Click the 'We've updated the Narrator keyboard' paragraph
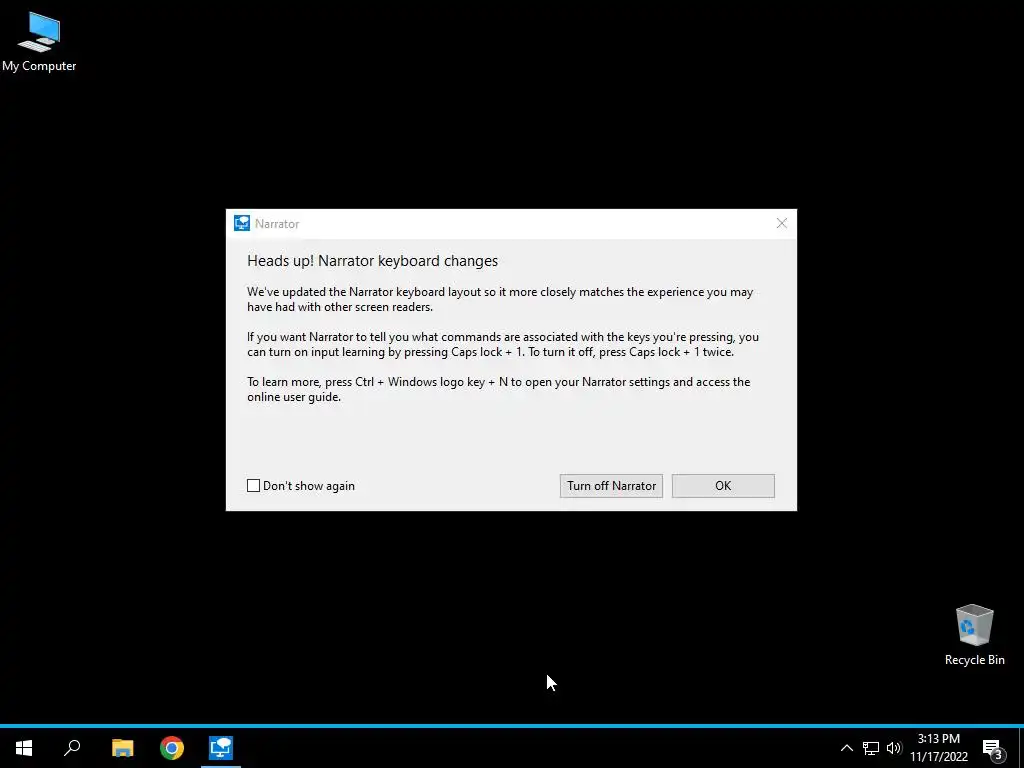The image size is (1024, 768). click(x=500, y=299)
